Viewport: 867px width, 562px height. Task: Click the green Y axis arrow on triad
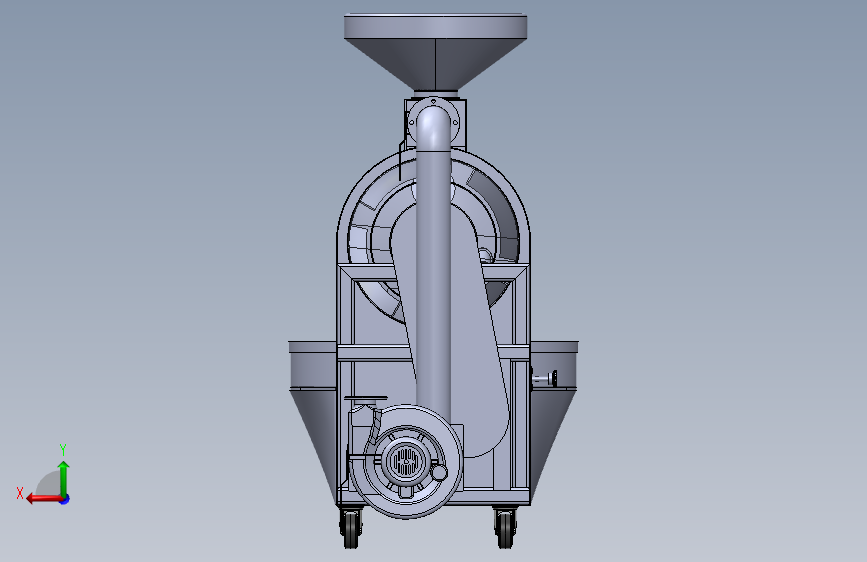click(x=64, y=478)
